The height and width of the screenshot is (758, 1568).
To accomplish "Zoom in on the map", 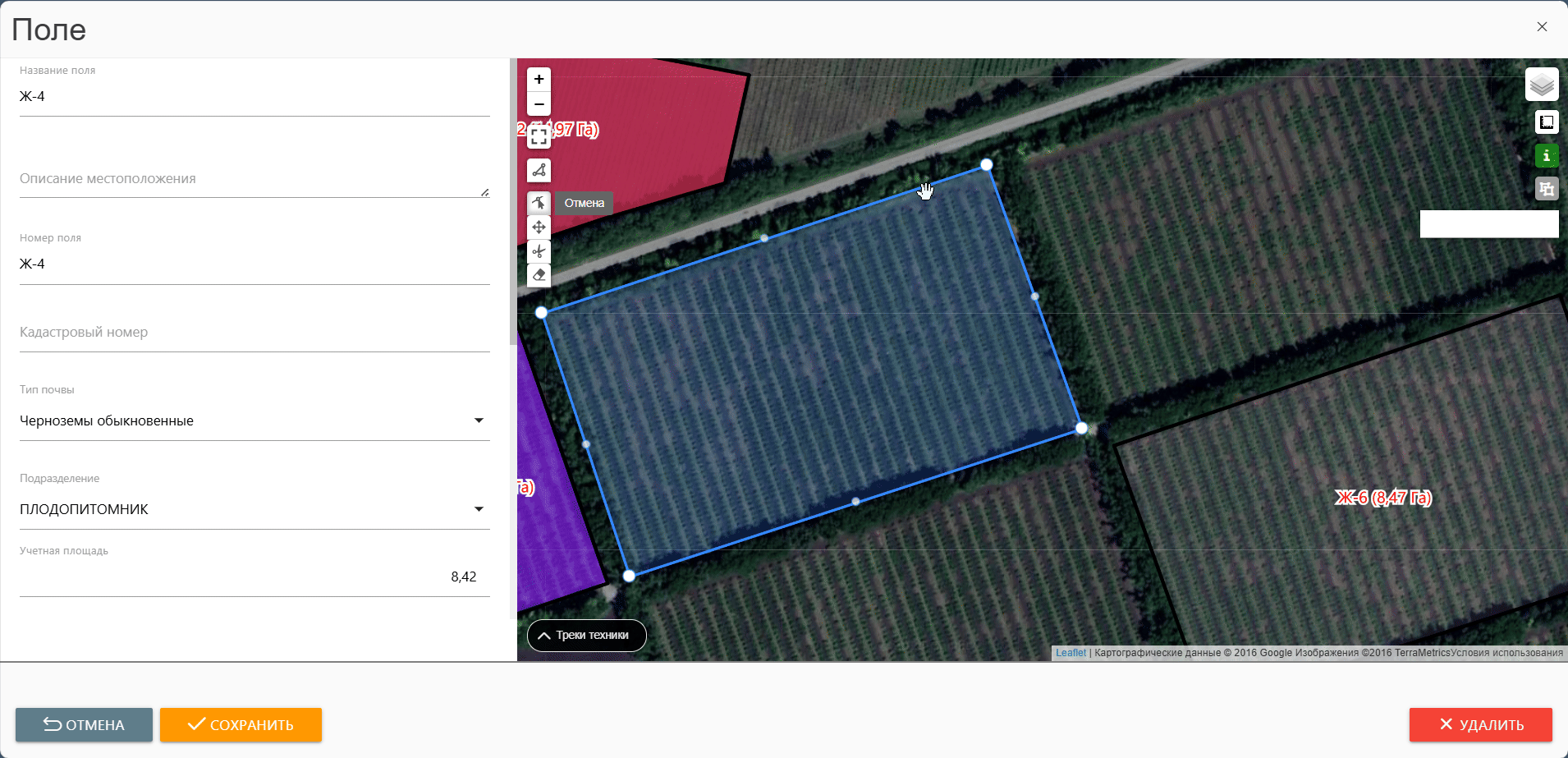I will [x=539, y=80].
